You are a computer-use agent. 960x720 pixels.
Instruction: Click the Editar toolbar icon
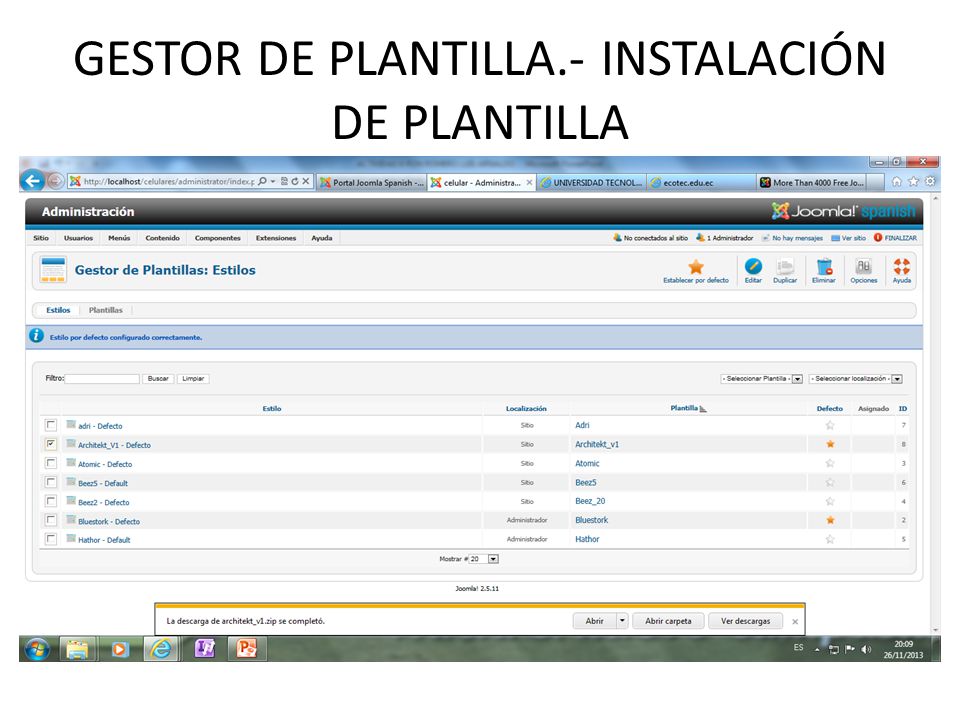(x=753, y=266)
